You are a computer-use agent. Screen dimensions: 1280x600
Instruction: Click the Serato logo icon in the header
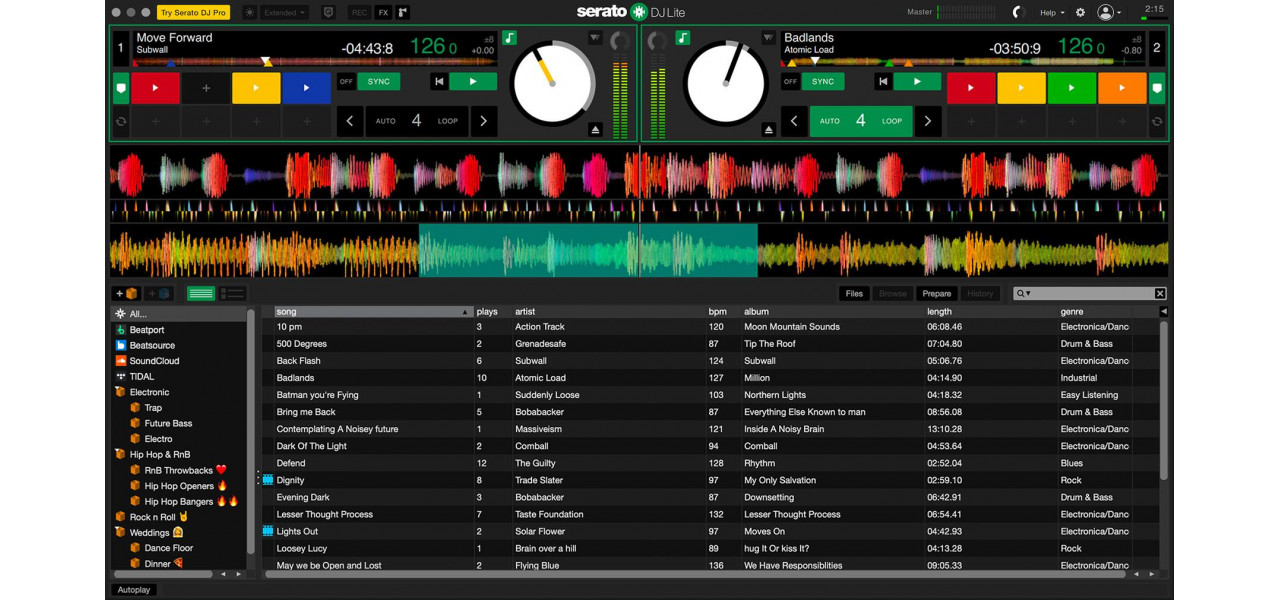tap(639, 12)
